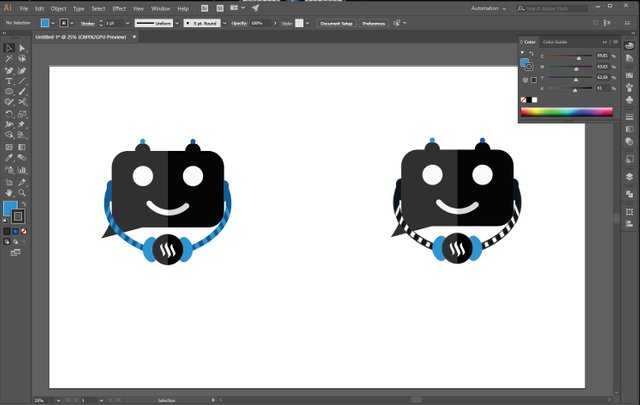Click the Cyan slider handle in Color panel

[579, 58]
